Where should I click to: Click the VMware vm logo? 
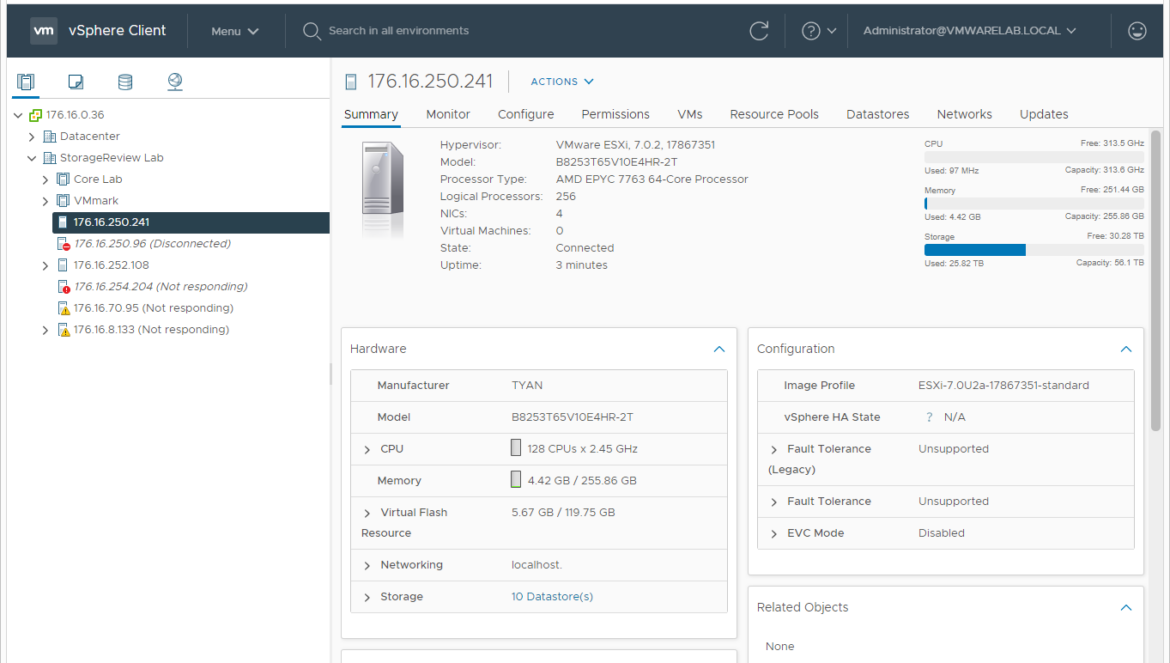pyautogui.click(x=44, y=31)
